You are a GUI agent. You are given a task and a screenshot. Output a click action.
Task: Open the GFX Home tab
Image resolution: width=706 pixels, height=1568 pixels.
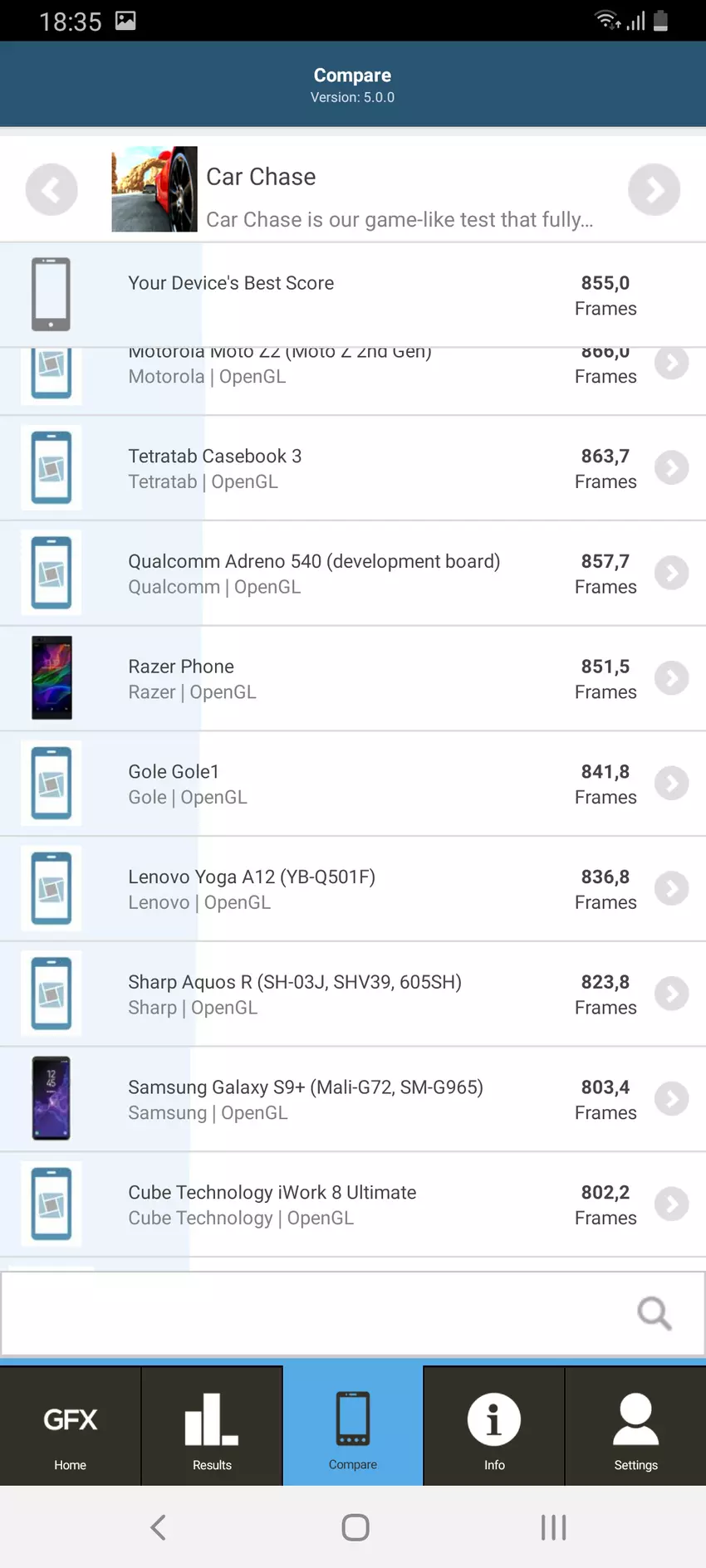coord(71,1427)
